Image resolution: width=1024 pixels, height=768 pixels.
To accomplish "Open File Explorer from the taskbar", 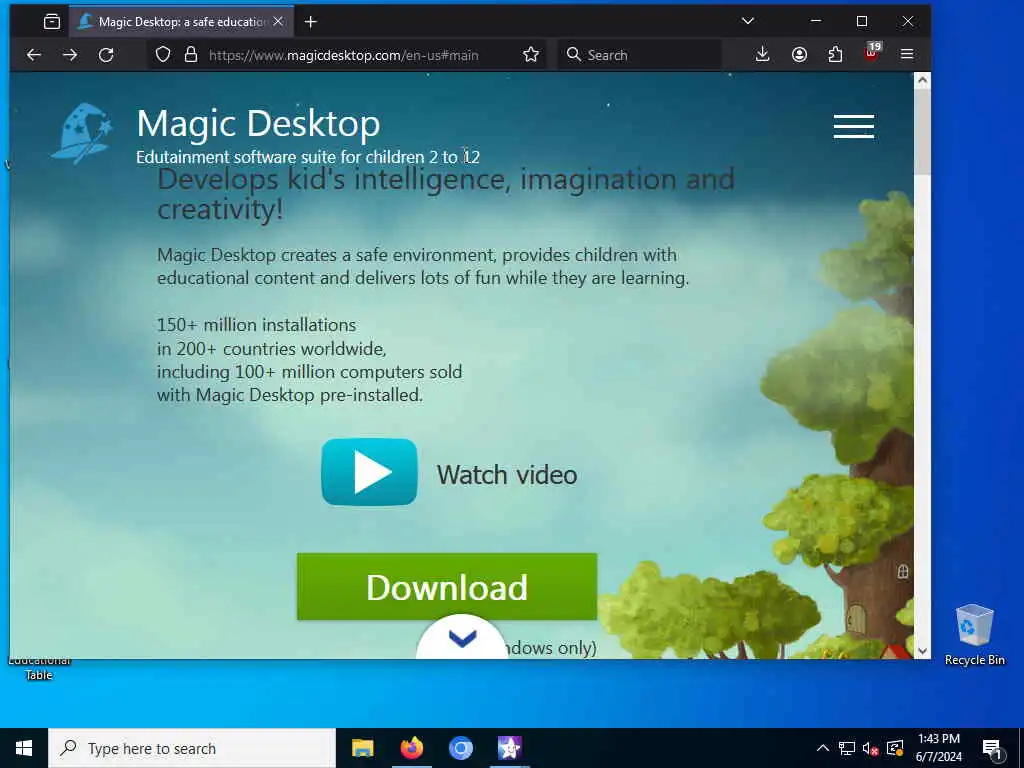I will pyautogui.click(x=362, y=748).
